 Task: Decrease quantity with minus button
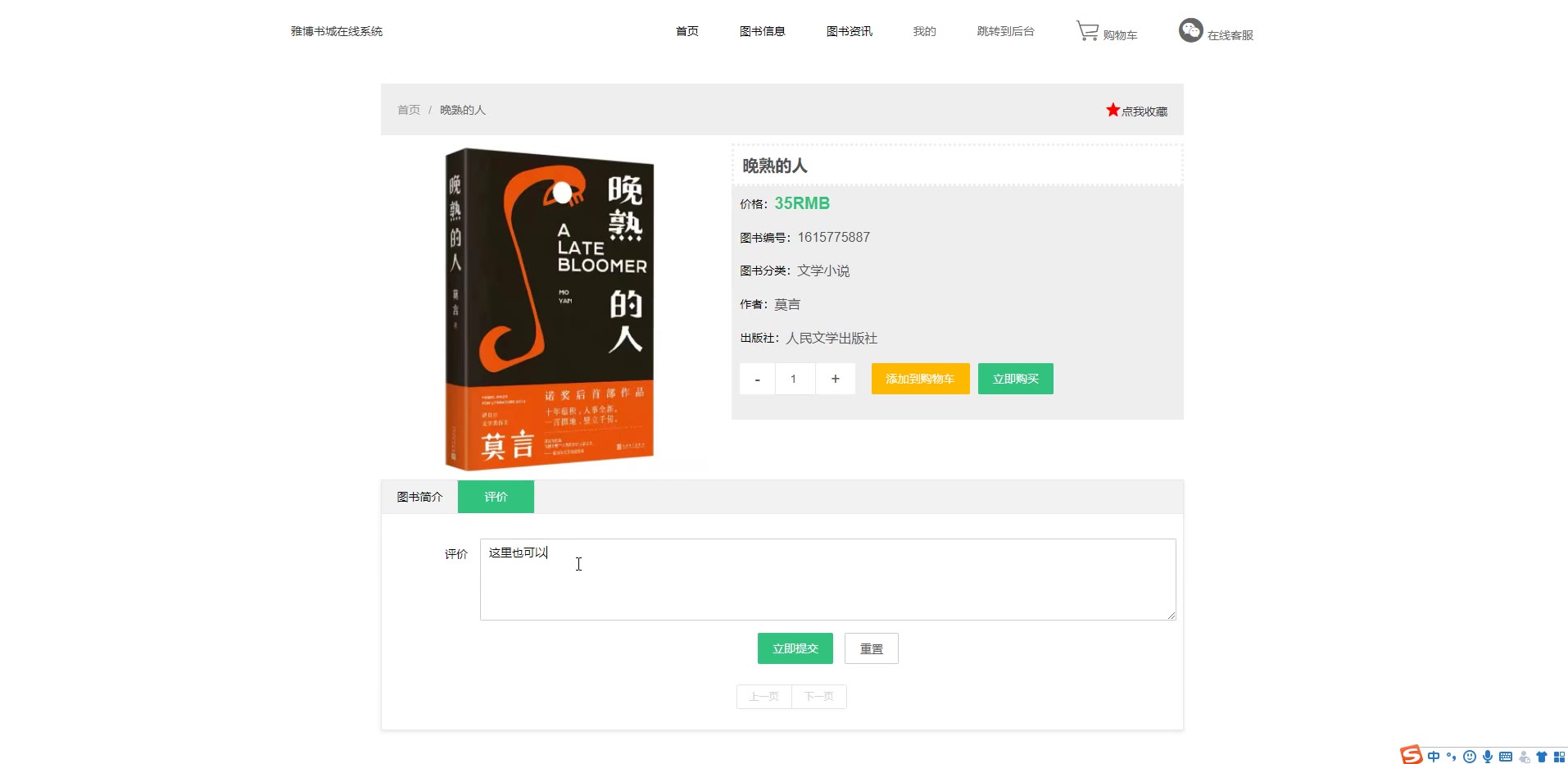pyautogui.click(x=758, y=379)
